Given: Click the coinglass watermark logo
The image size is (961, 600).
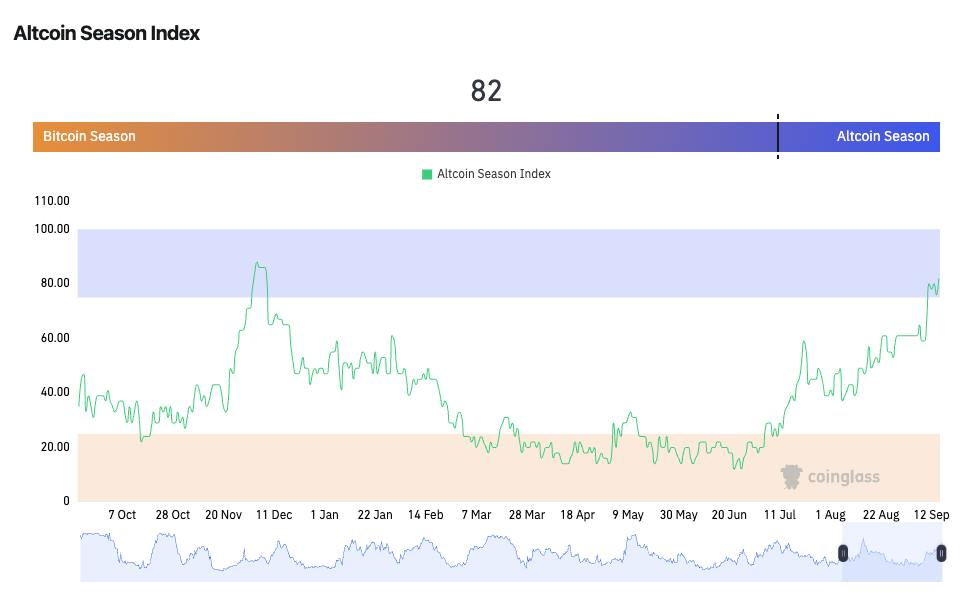Looking at the screenshot, I should click(x=830, y=477).
